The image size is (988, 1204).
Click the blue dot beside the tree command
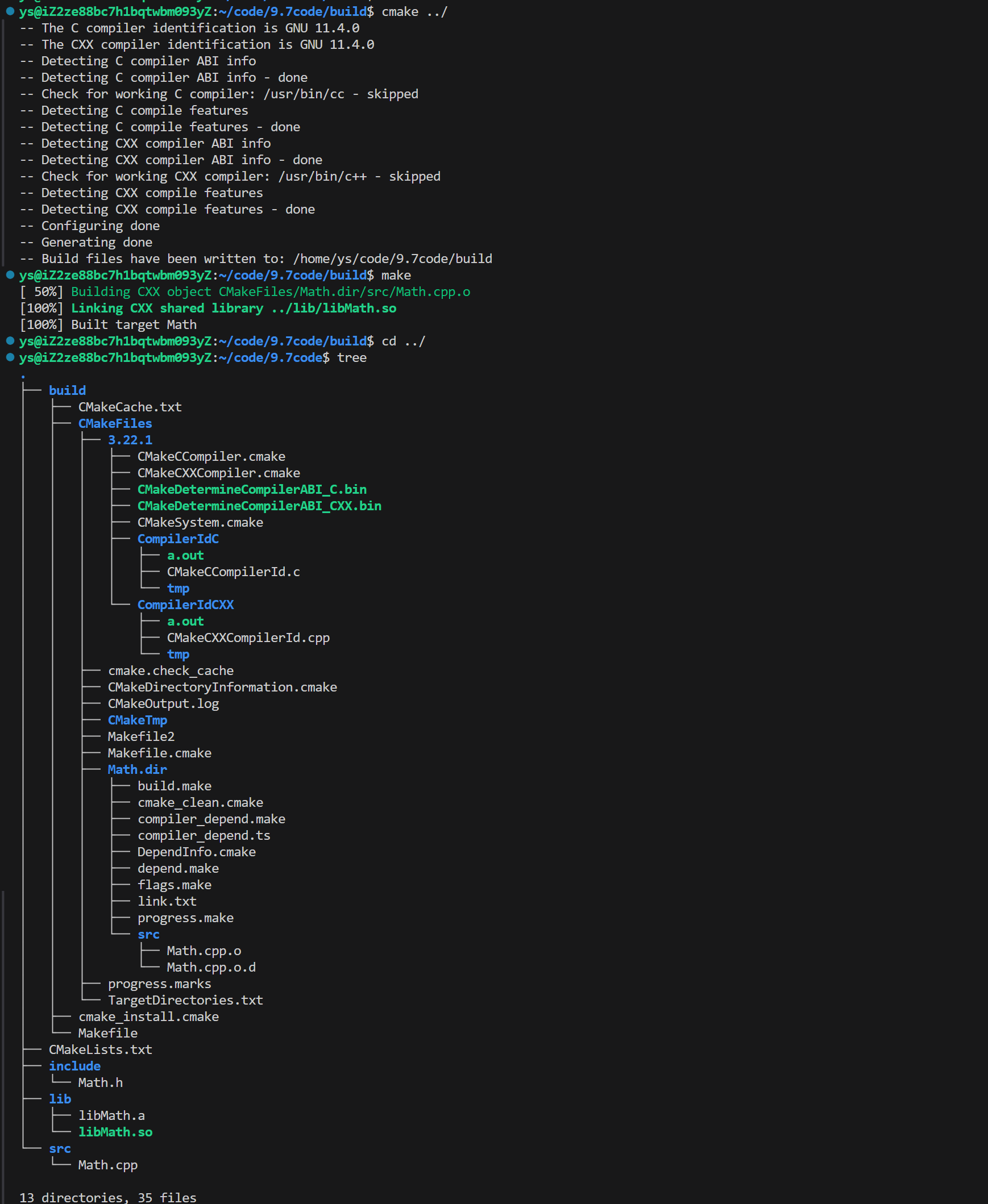[10, 358]
